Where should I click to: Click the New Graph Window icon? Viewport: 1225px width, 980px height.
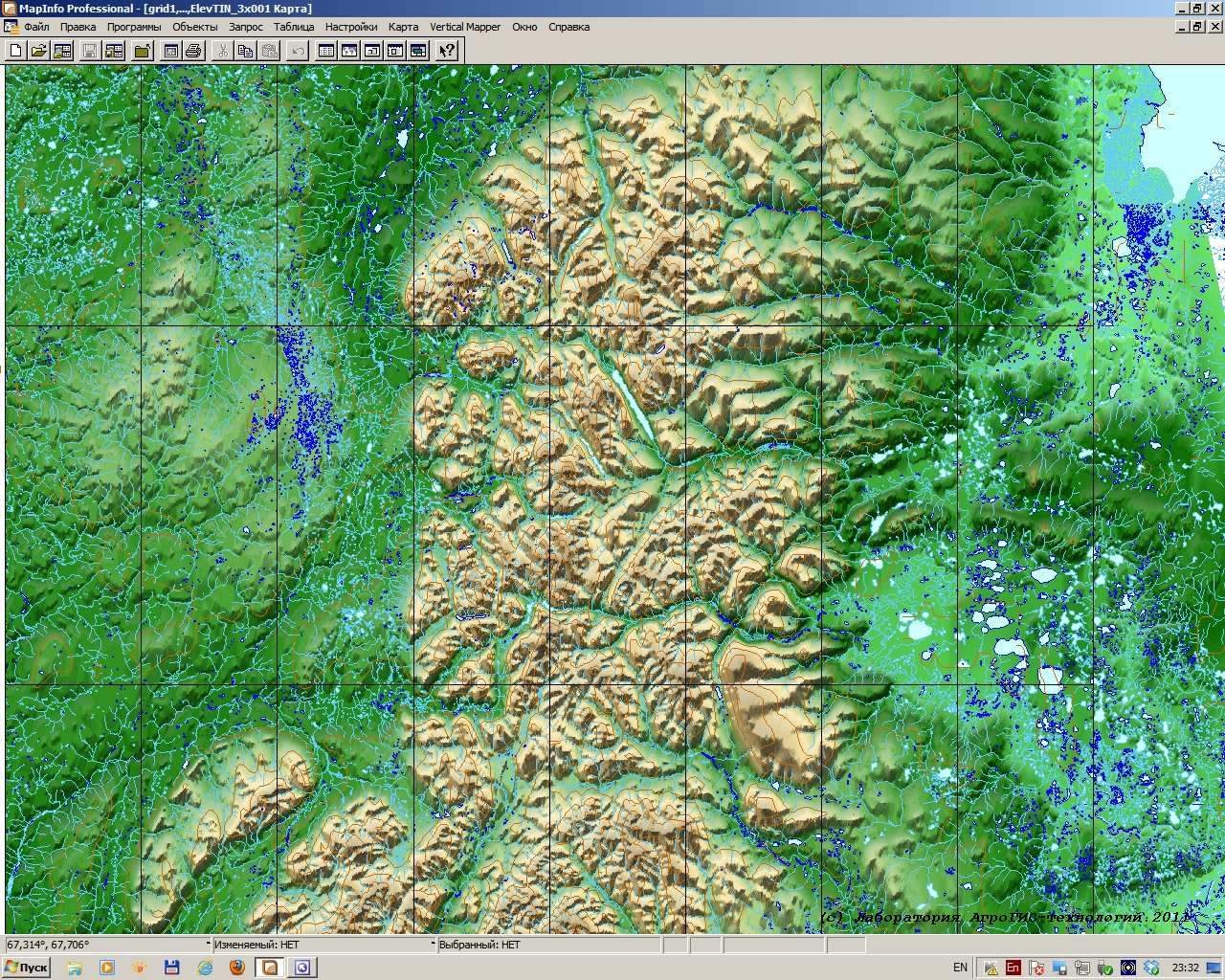(x=372, y=51)
